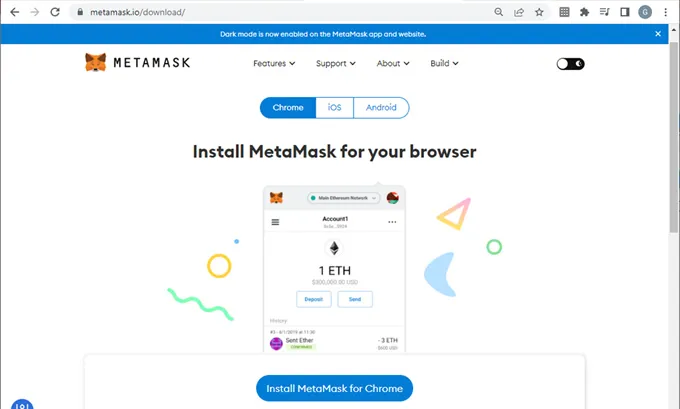680x409 pixels.
Task: Reload the page with the refresh icon
Action: [x=55, y=12]
